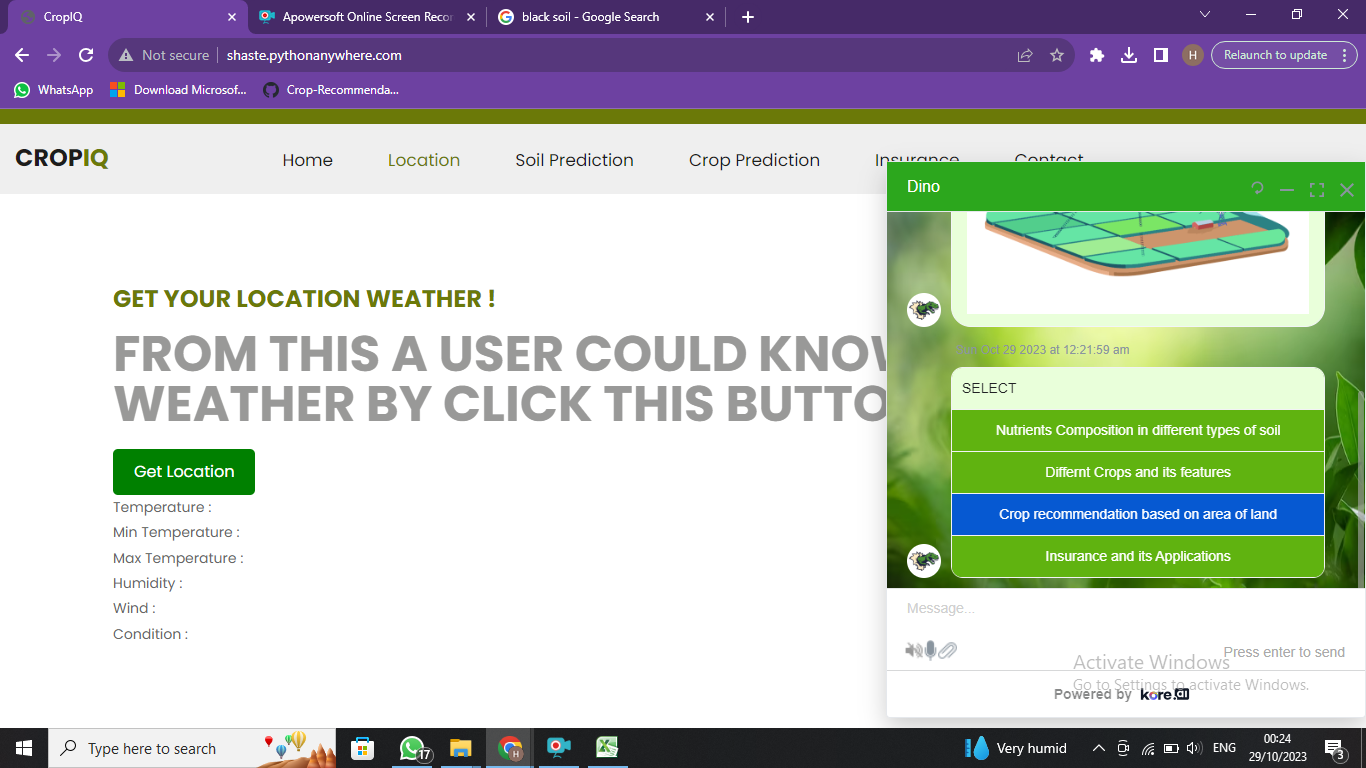Click the CROPIQ site logo
The width and height of the screenshot is (1366, 768).
click(62, 158)
